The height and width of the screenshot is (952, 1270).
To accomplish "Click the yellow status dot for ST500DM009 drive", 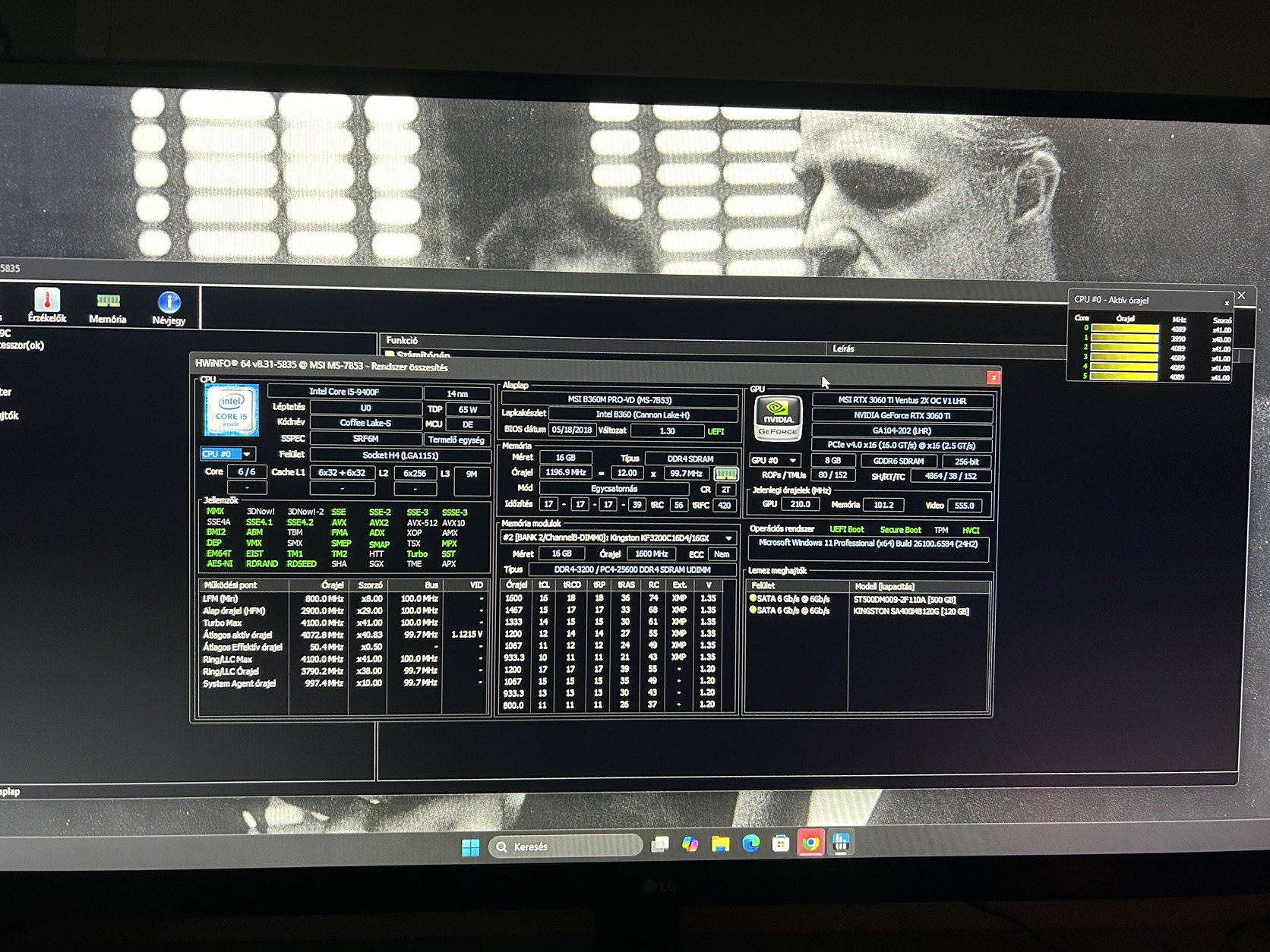I will (753, 598).
